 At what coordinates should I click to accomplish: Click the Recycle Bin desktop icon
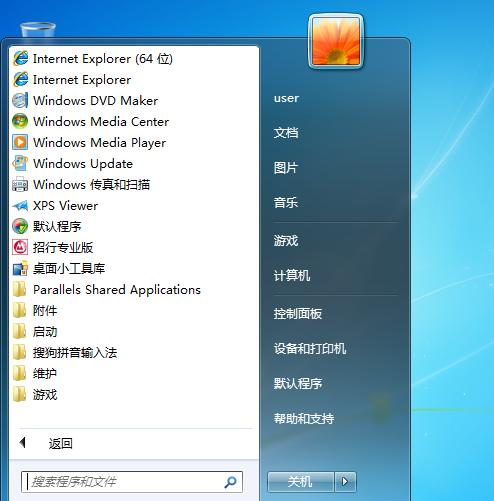[38, 30]
